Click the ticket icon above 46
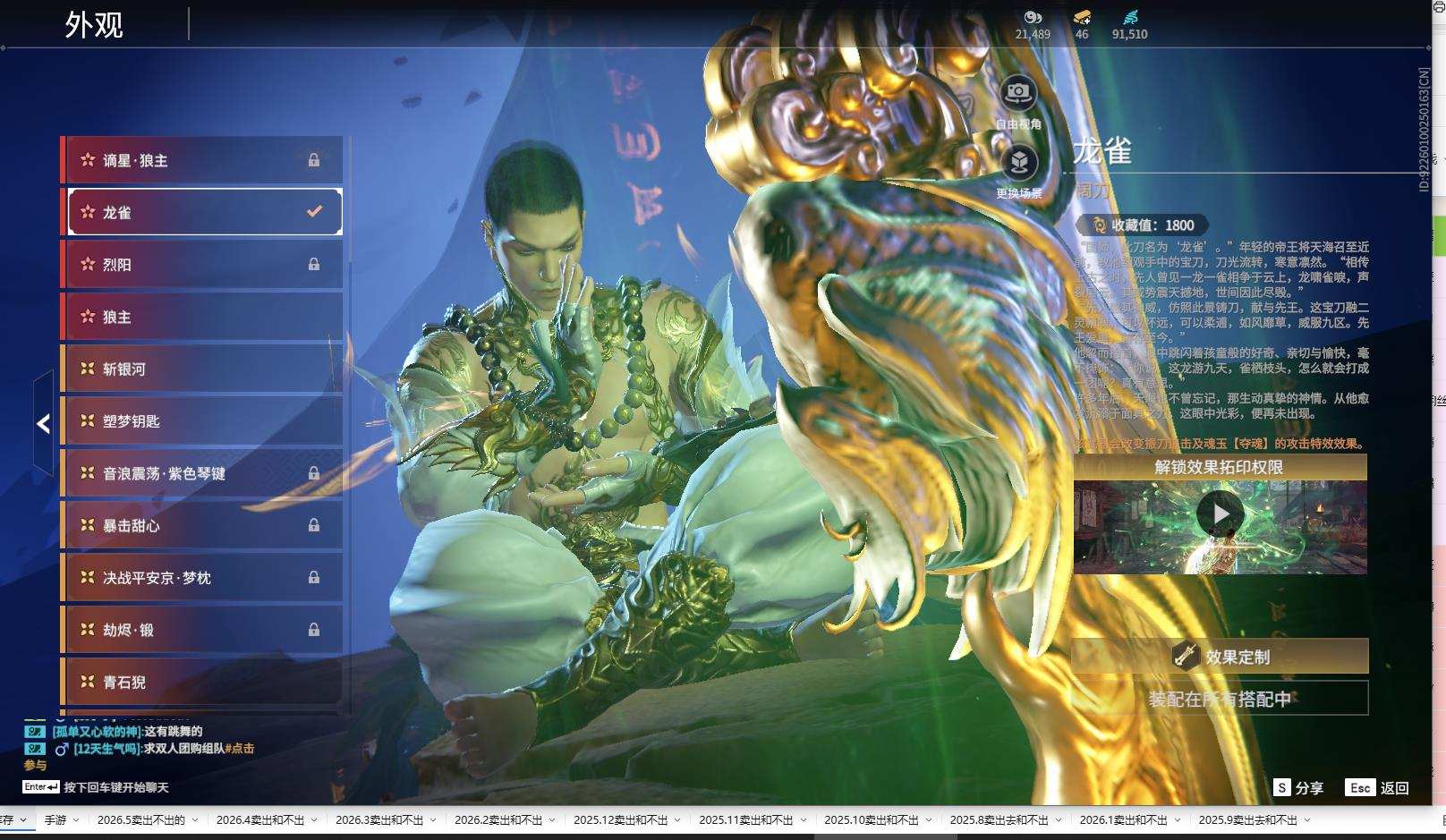 pyautogui.click(x=1082, y=17)
